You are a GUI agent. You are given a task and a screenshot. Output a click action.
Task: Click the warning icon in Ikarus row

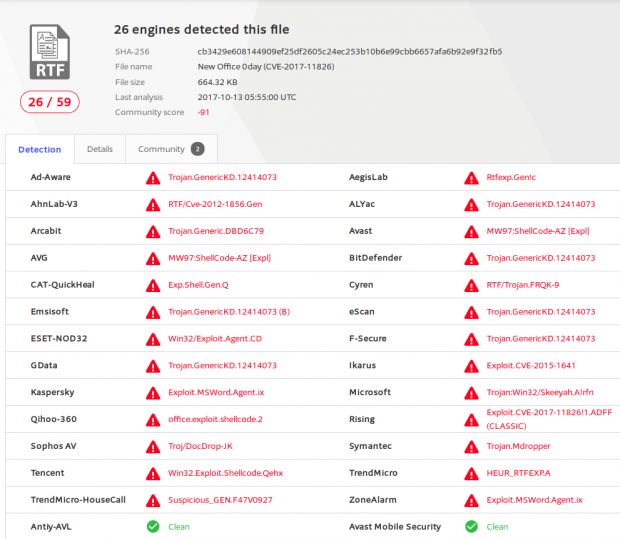pyautogui.click(x=471, y=366)
